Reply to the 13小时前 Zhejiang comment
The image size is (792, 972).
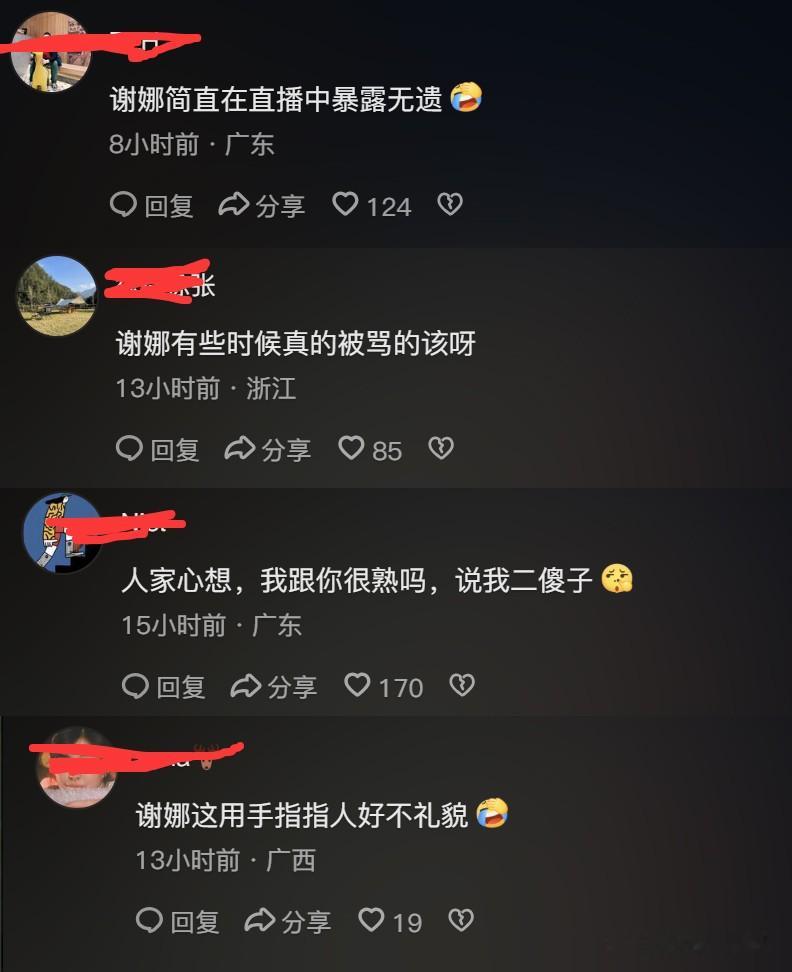[x=158, y=448]
